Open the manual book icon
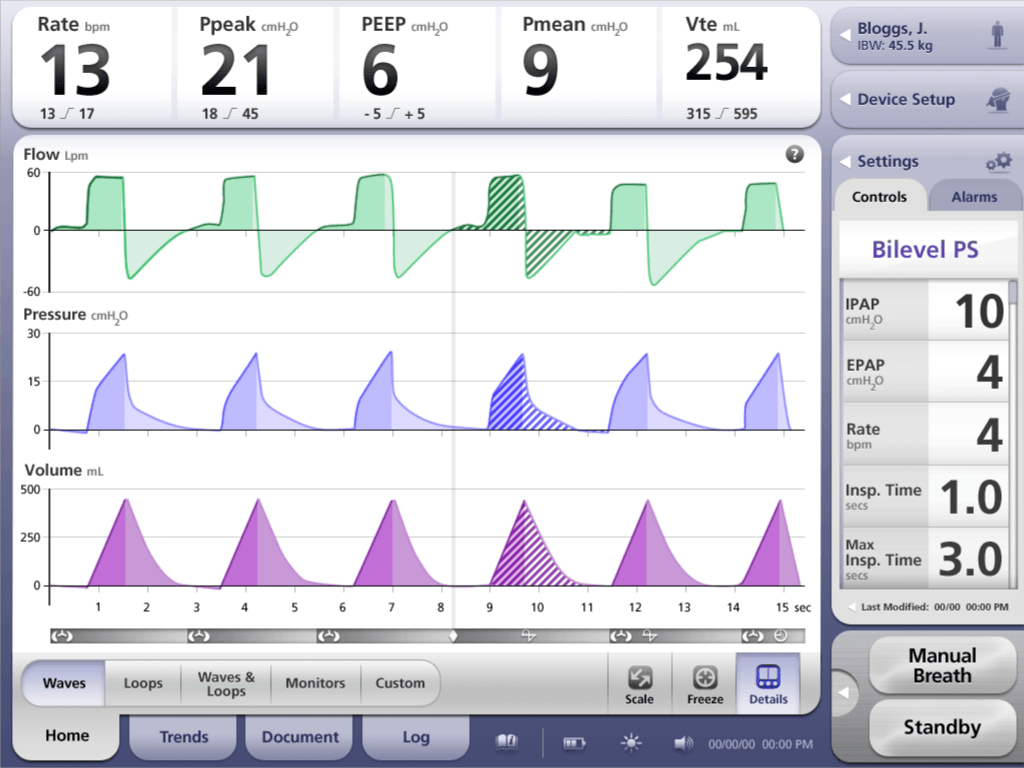 [x=508, y=743]
